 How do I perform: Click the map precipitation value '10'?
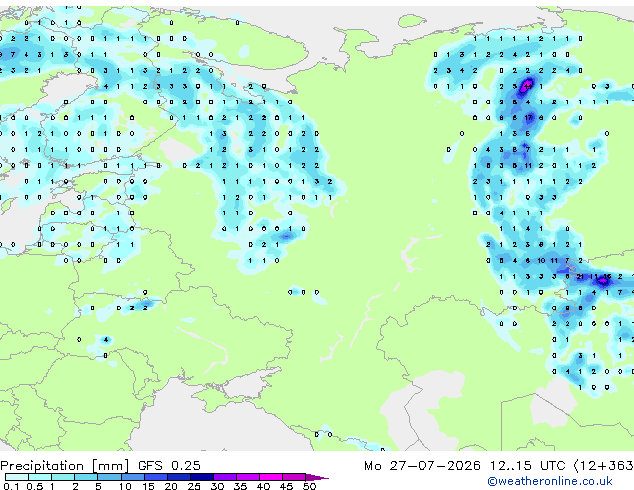tap(541, 261)
